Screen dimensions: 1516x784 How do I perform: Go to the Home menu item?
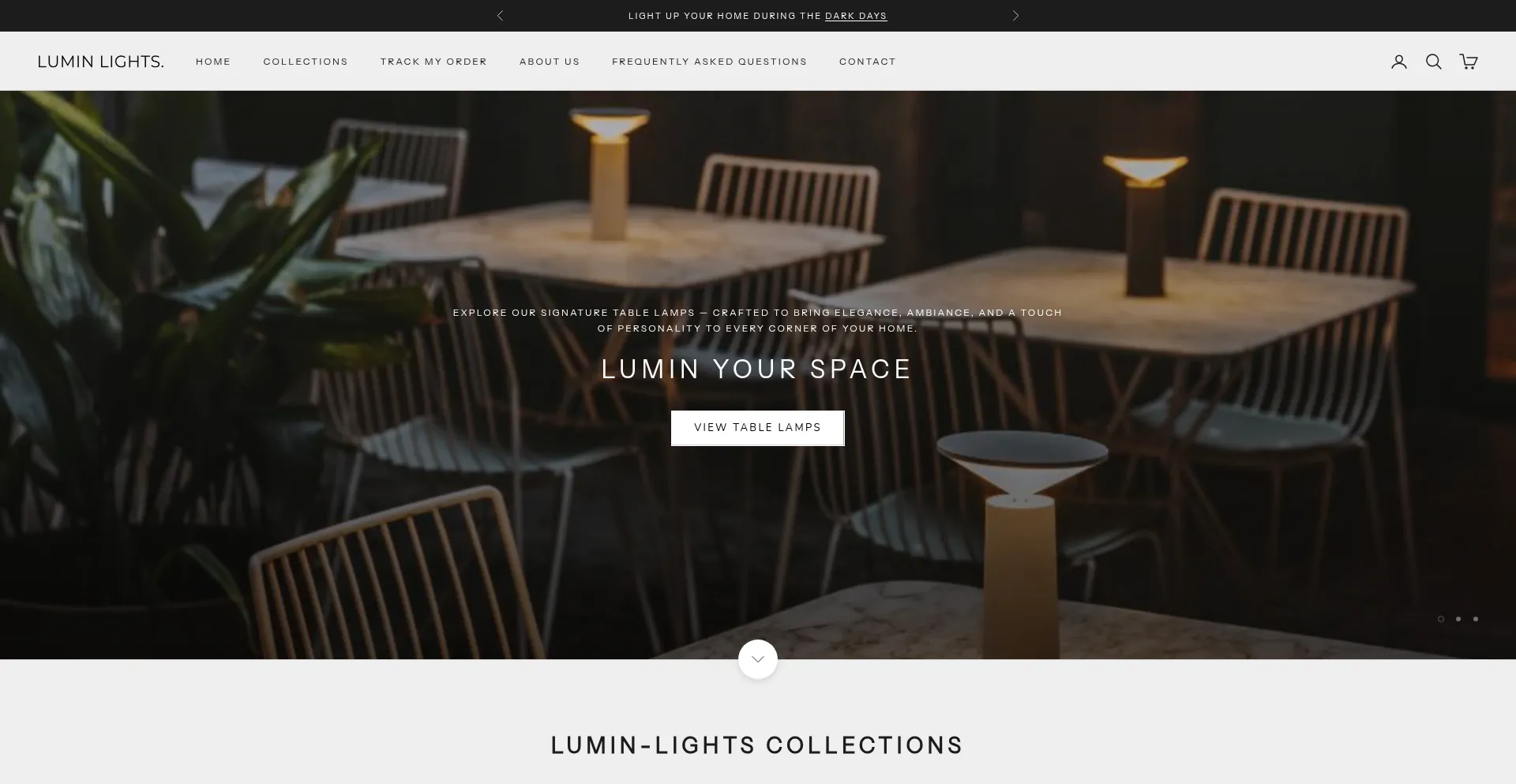(x=213, y=62)
